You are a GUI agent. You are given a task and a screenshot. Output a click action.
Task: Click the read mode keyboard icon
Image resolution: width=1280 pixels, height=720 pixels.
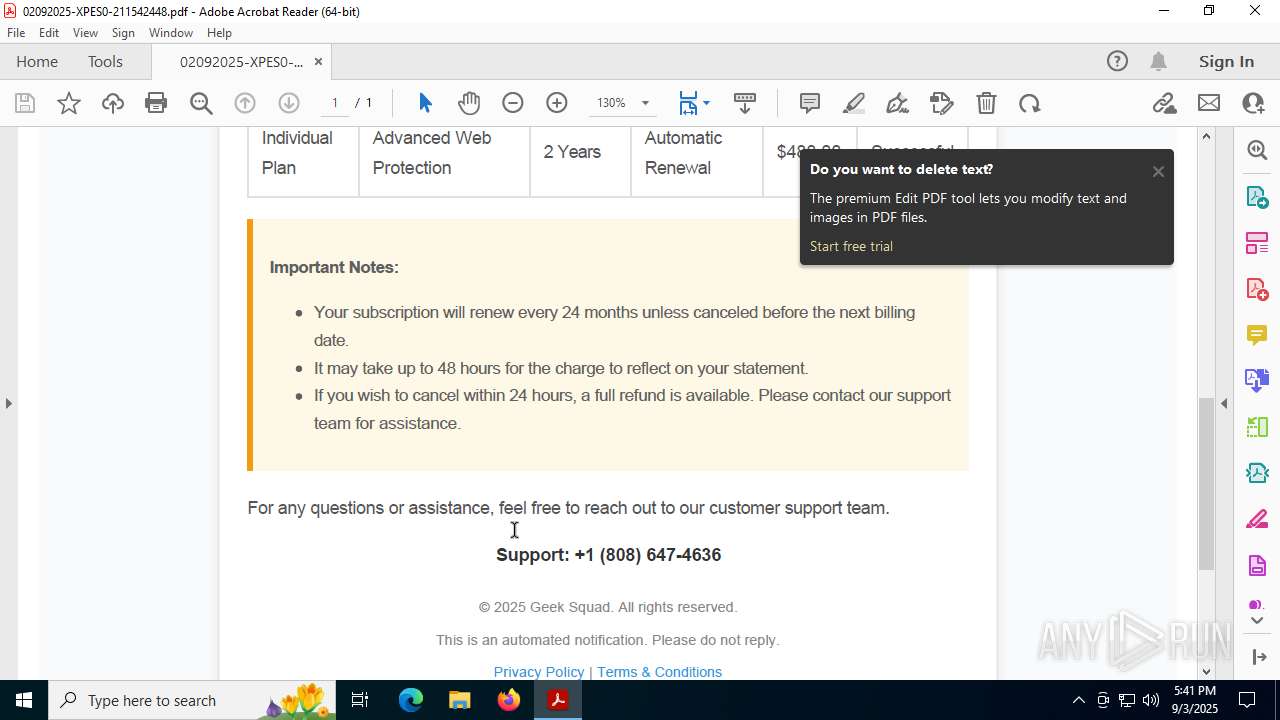(x=745, y=103)
